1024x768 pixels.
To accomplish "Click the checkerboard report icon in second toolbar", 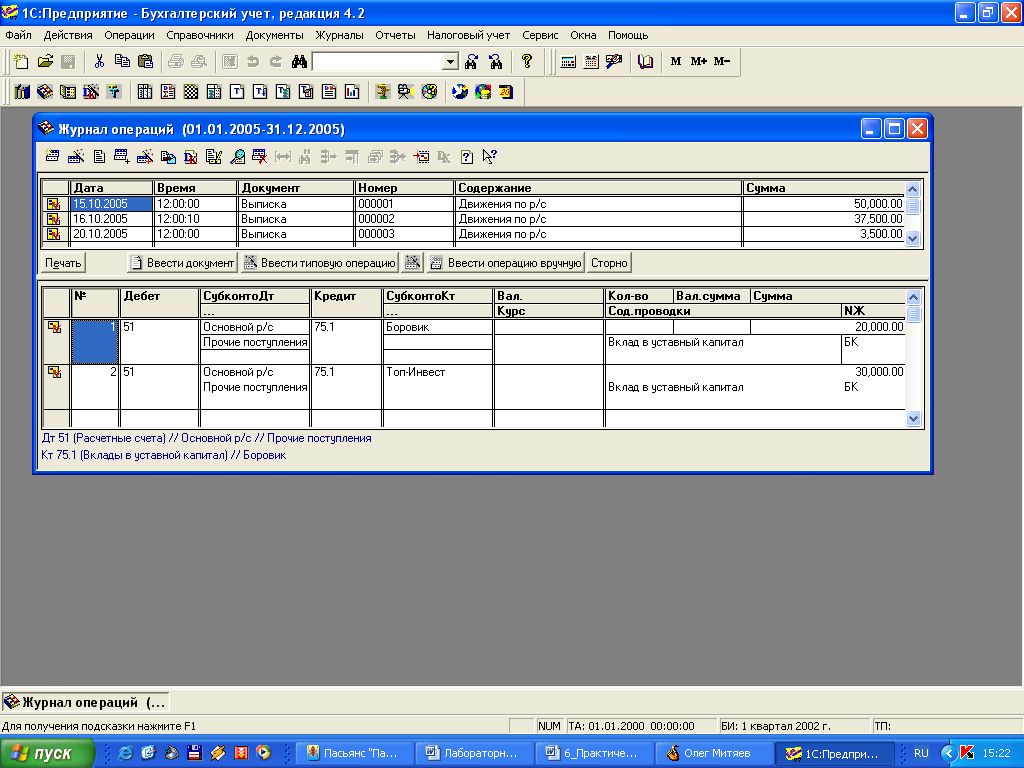I will click(x=191, y=91).
